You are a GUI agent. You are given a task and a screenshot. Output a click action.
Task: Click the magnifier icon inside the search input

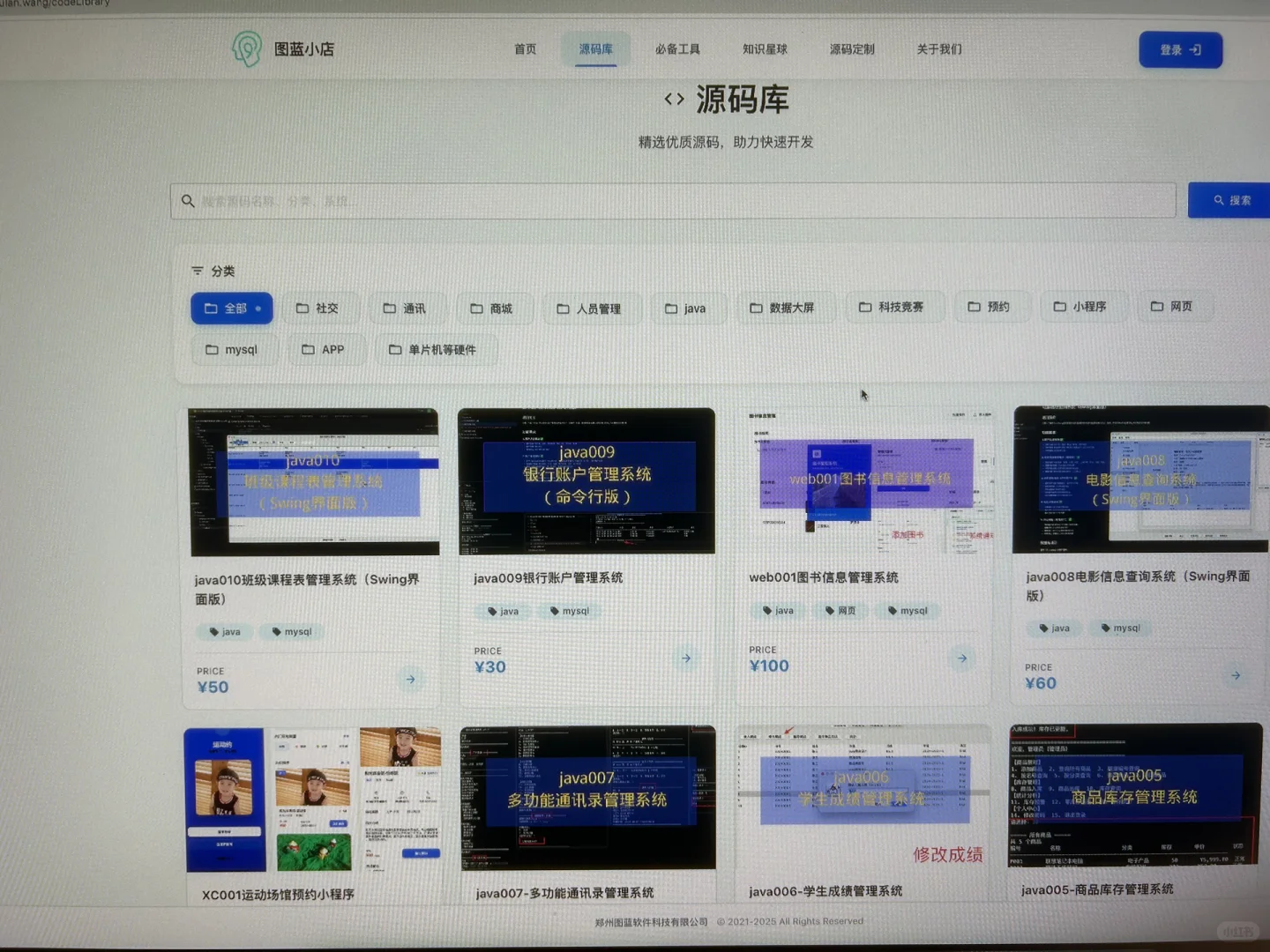click(x=189, y=201)
